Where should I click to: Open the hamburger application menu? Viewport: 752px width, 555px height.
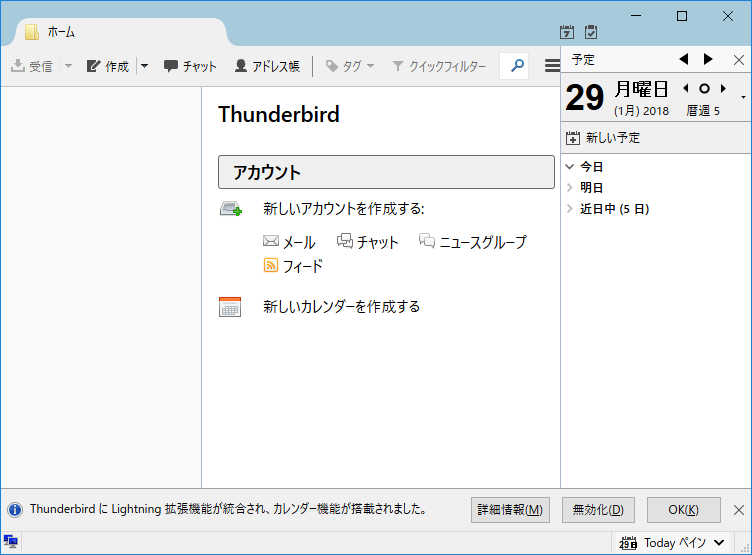(552, 66)
